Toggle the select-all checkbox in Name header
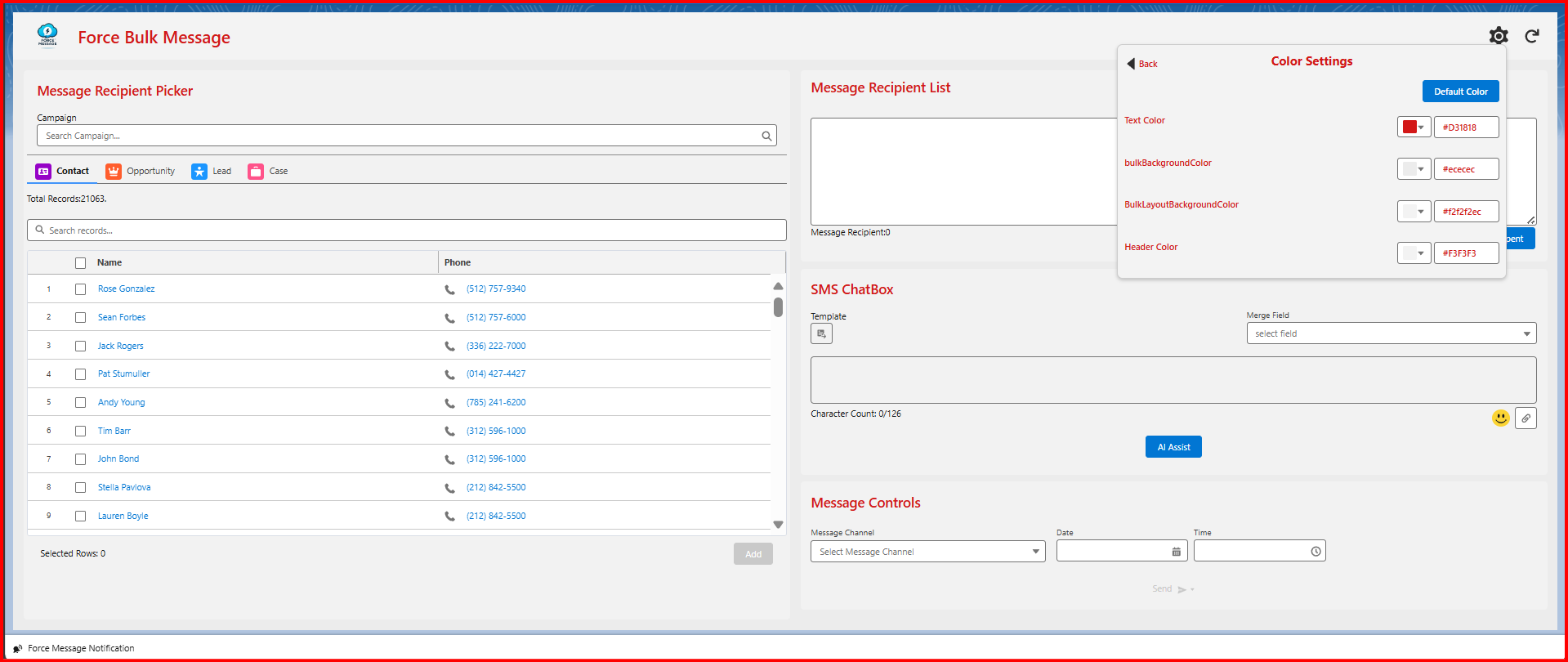Image resolution: width=1568 pixels, height=662 pixels. (80, 263)
